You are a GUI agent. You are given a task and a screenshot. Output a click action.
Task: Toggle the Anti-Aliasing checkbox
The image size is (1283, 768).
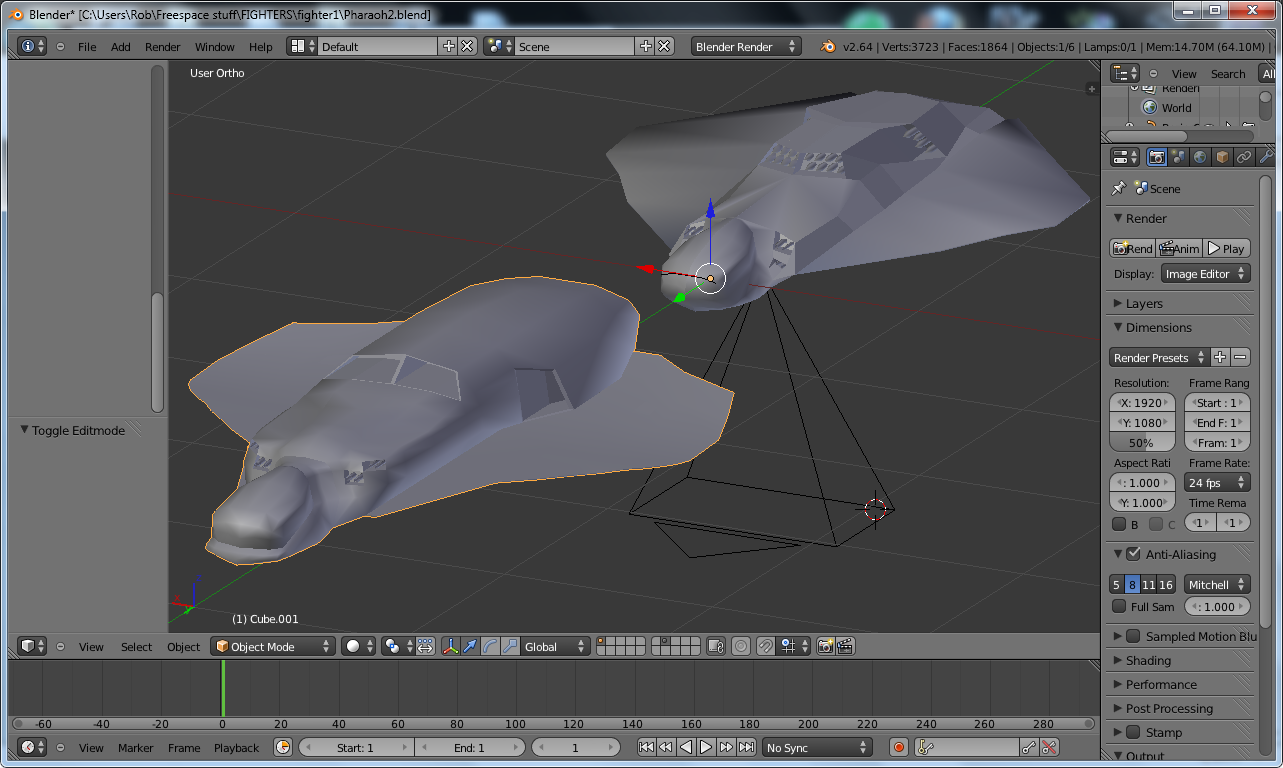coord(1133,554)
